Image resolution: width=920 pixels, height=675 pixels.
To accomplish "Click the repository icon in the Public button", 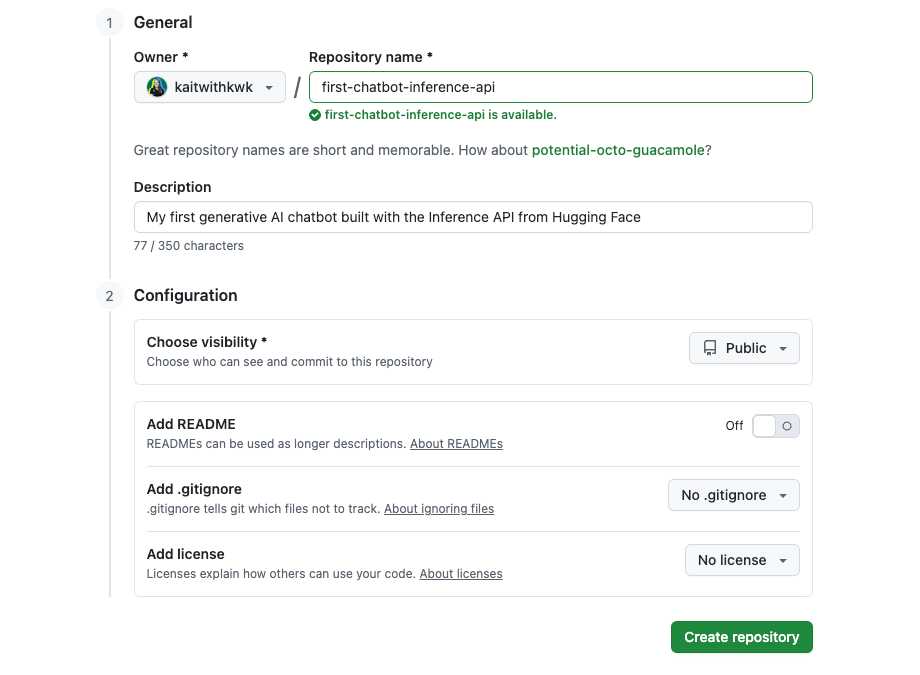I will (x=710, y=348).
